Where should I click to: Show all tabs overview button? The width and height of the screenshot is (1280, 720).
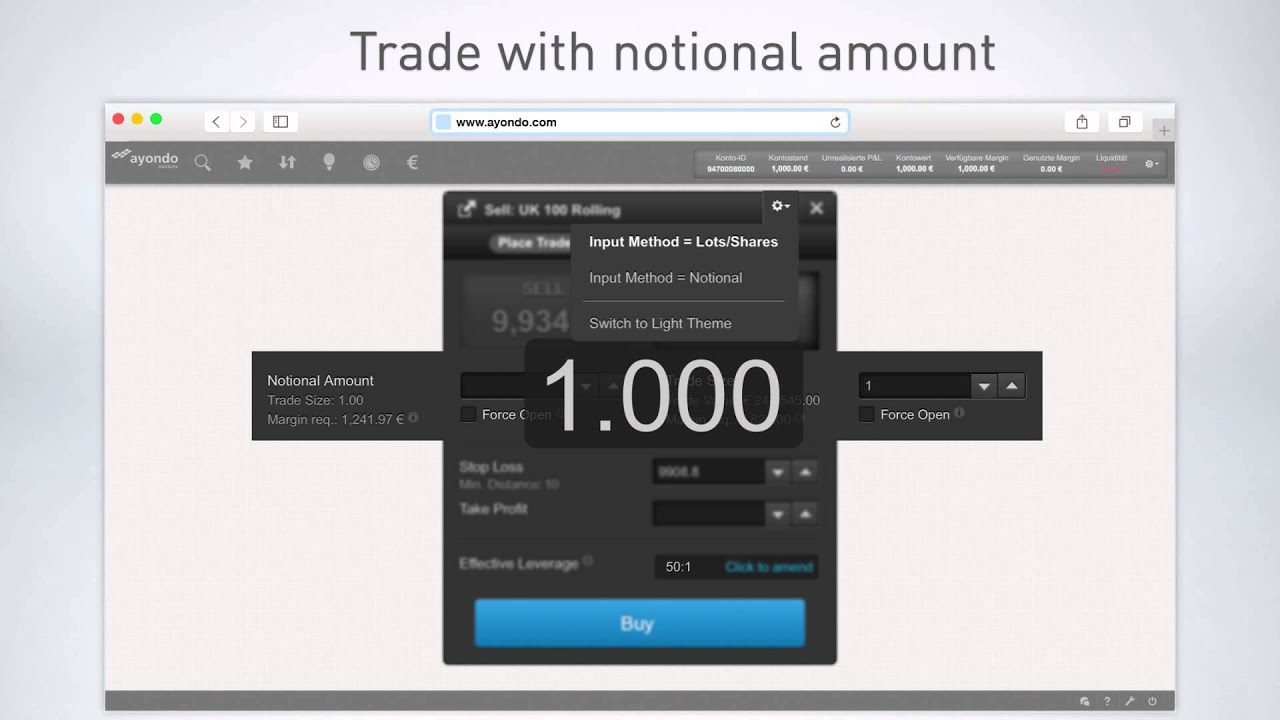click(x=1124, y=122)
